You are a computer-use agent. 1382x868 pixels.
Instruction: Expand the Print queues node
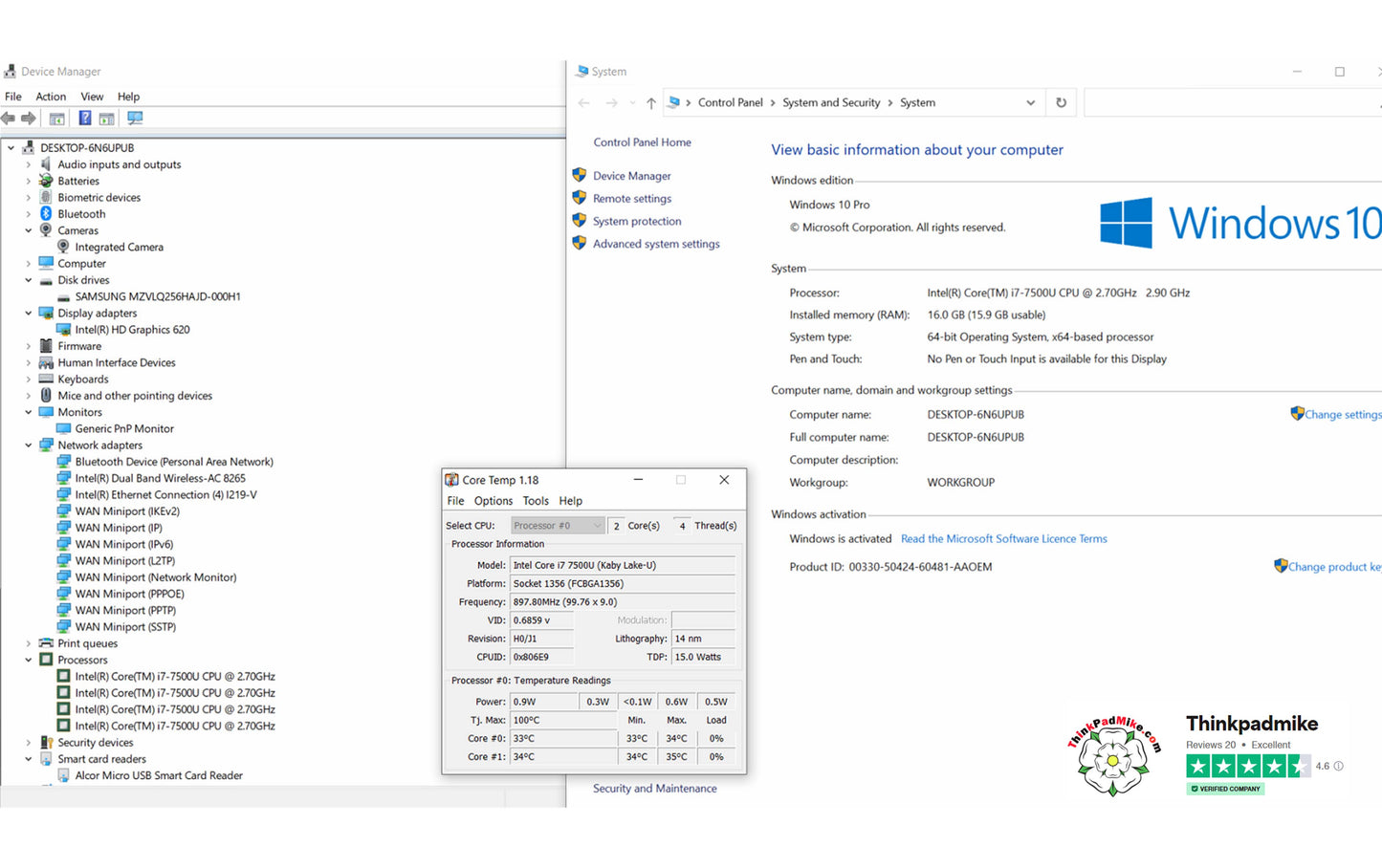[x=28, y=644]
